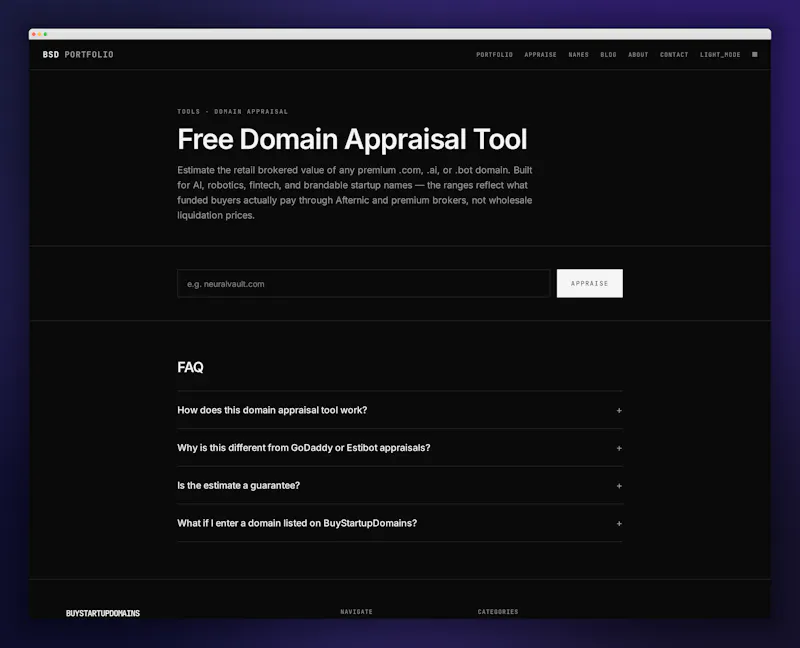Go to the Appraise nav item
Viewport: 800px width, 648px height.
(x=540, y=55)
